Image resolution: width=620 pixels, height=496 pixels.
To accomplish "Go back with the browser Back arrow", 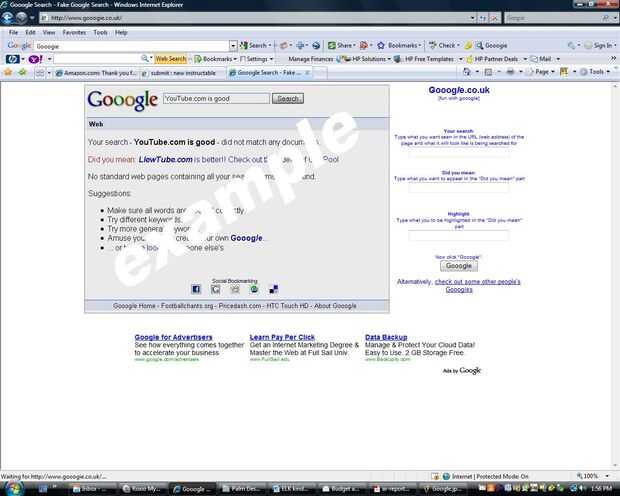I will tap(8, 18).
